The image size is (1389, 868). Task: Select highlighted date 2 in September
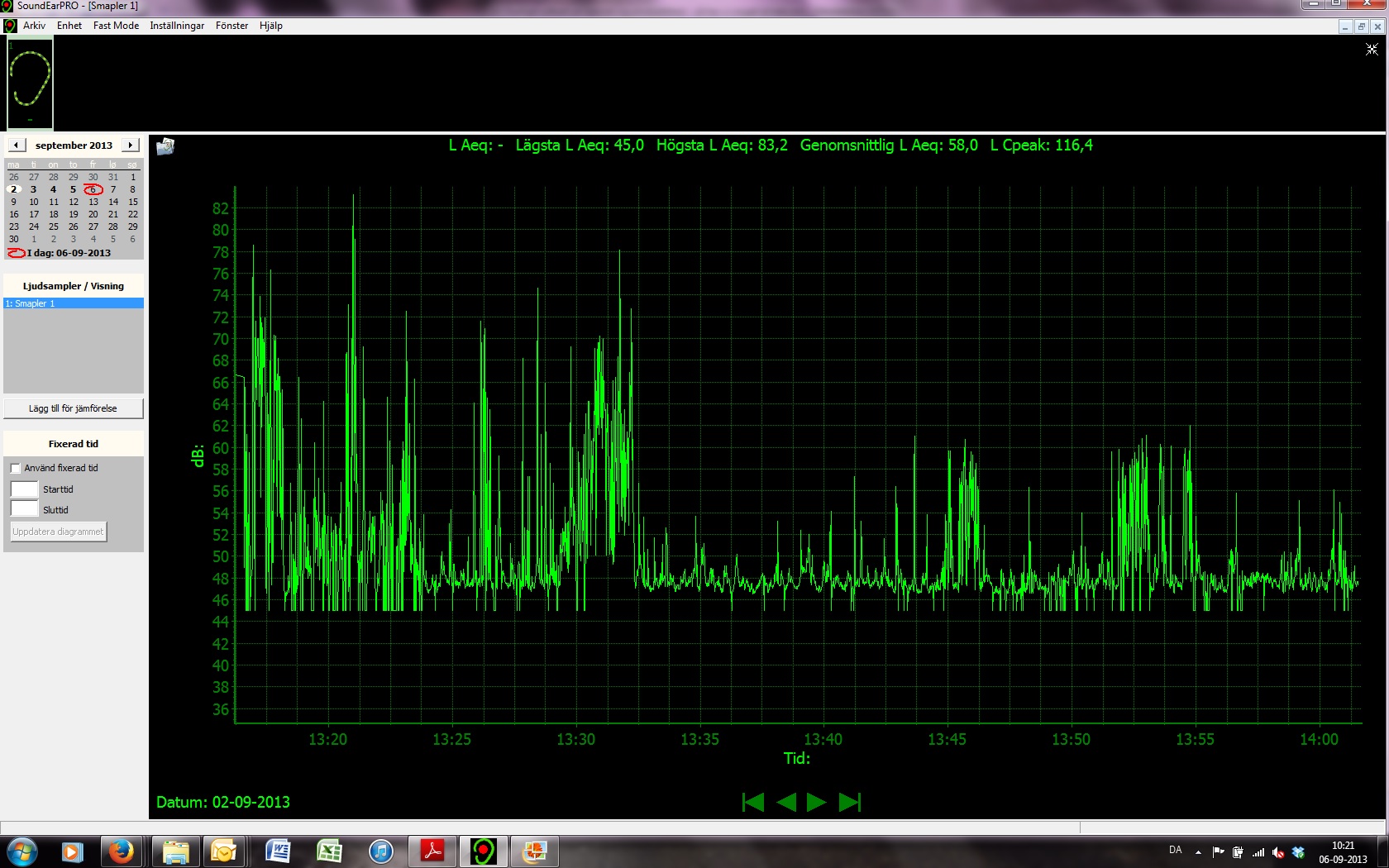(x=14, y=189)
